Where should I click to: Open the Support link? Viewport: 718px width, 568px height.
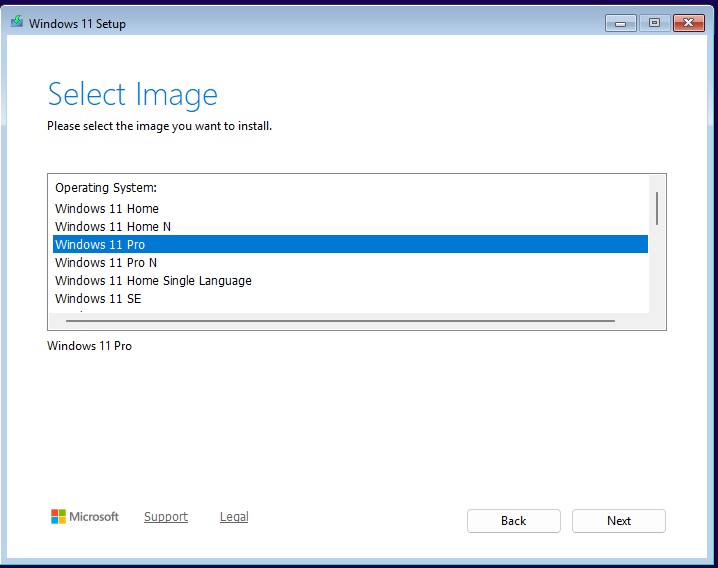166,517
